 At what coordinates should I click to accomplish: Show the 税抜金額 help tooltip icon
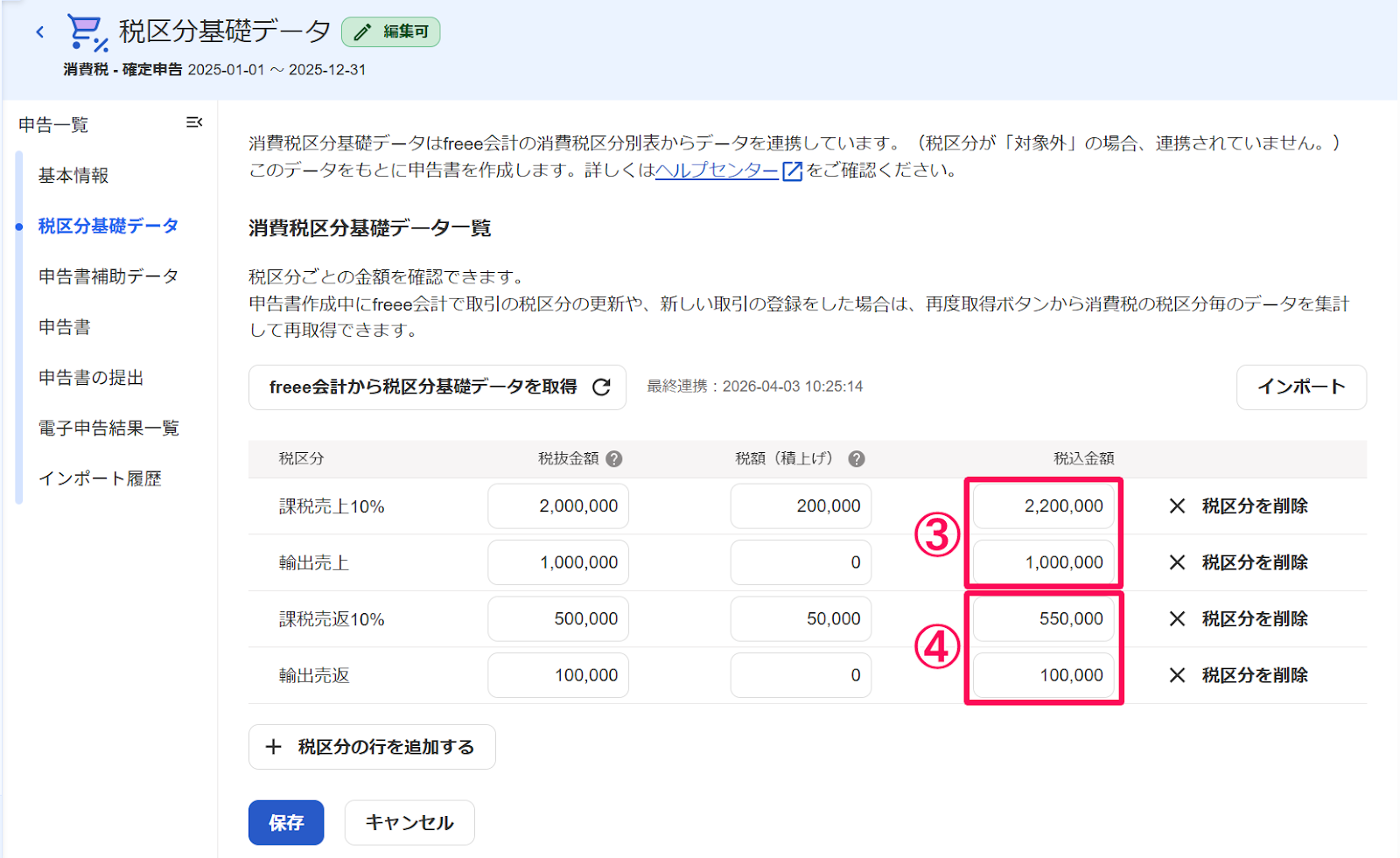point(614,458)
